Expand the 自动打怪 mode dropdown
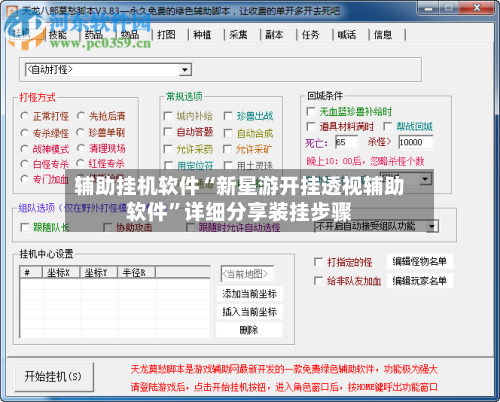Image resolution: width=500 pixels, height=402 pixels. tap(185, 70)
